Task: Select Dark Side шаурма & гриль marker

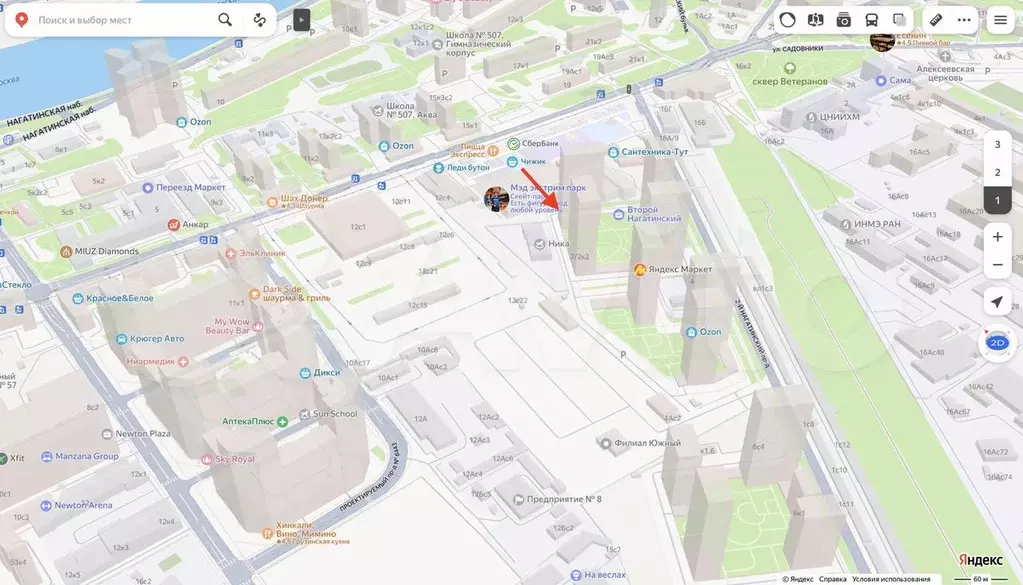Action: [x=254, y=293]
